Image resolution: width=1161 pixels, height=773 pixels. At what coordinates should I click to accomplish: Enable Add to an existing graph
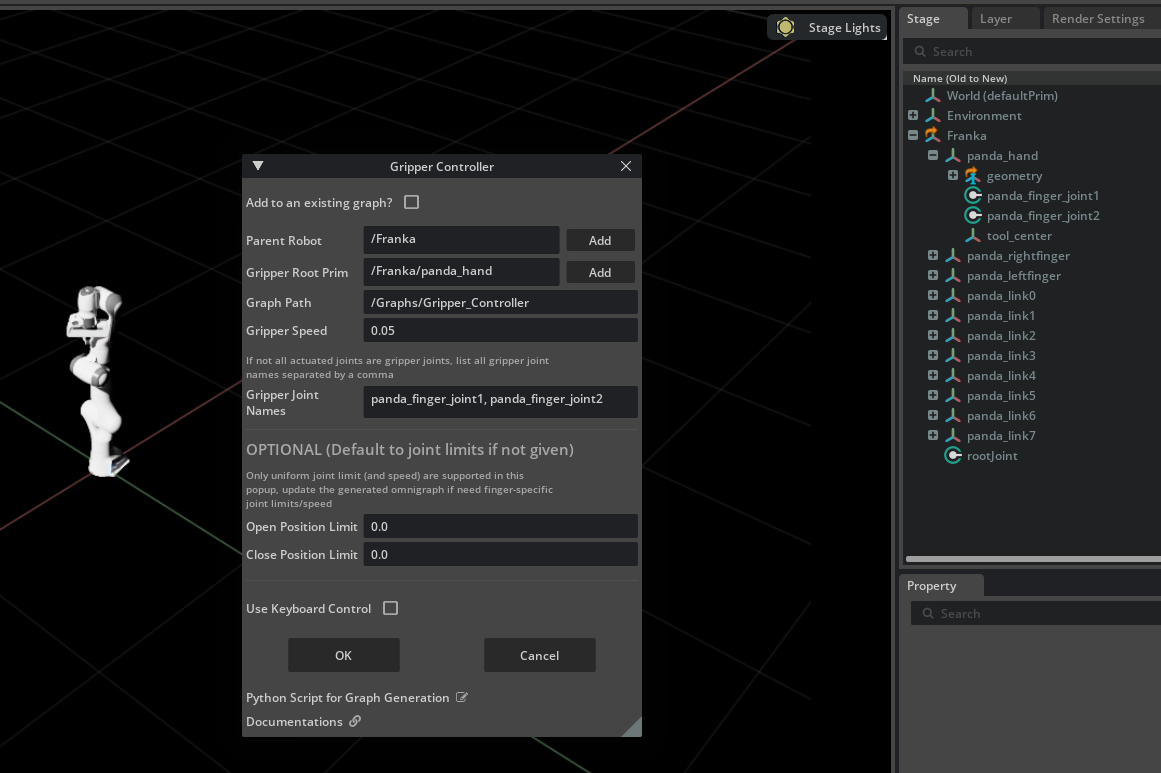tap(411, 202)
